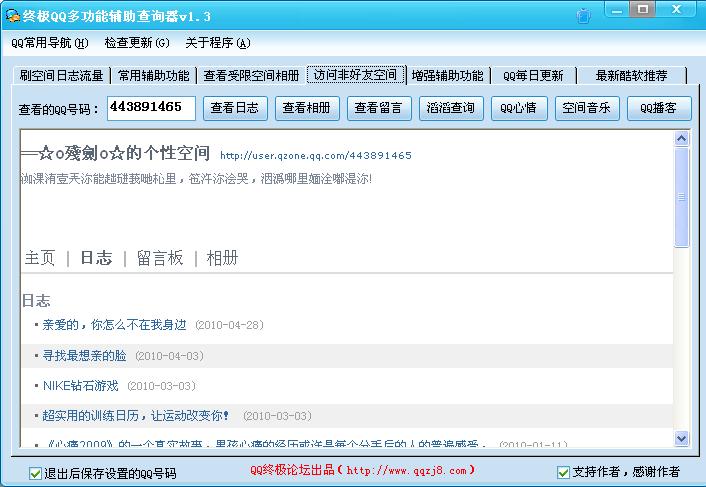Go to the 主页 page link
The height and width of the screenshot is (487, 706).
pos(40,258)
